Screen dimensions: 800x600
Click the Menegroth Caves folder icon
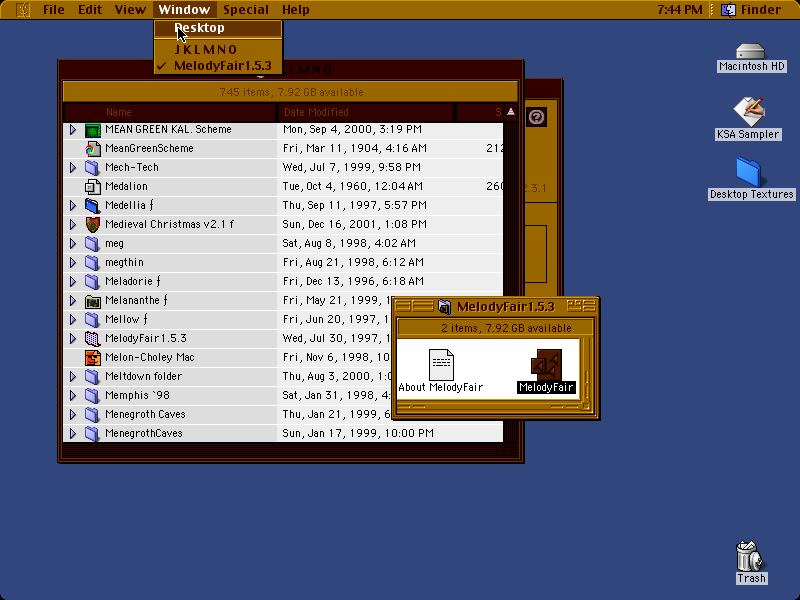tap(92, 415)
